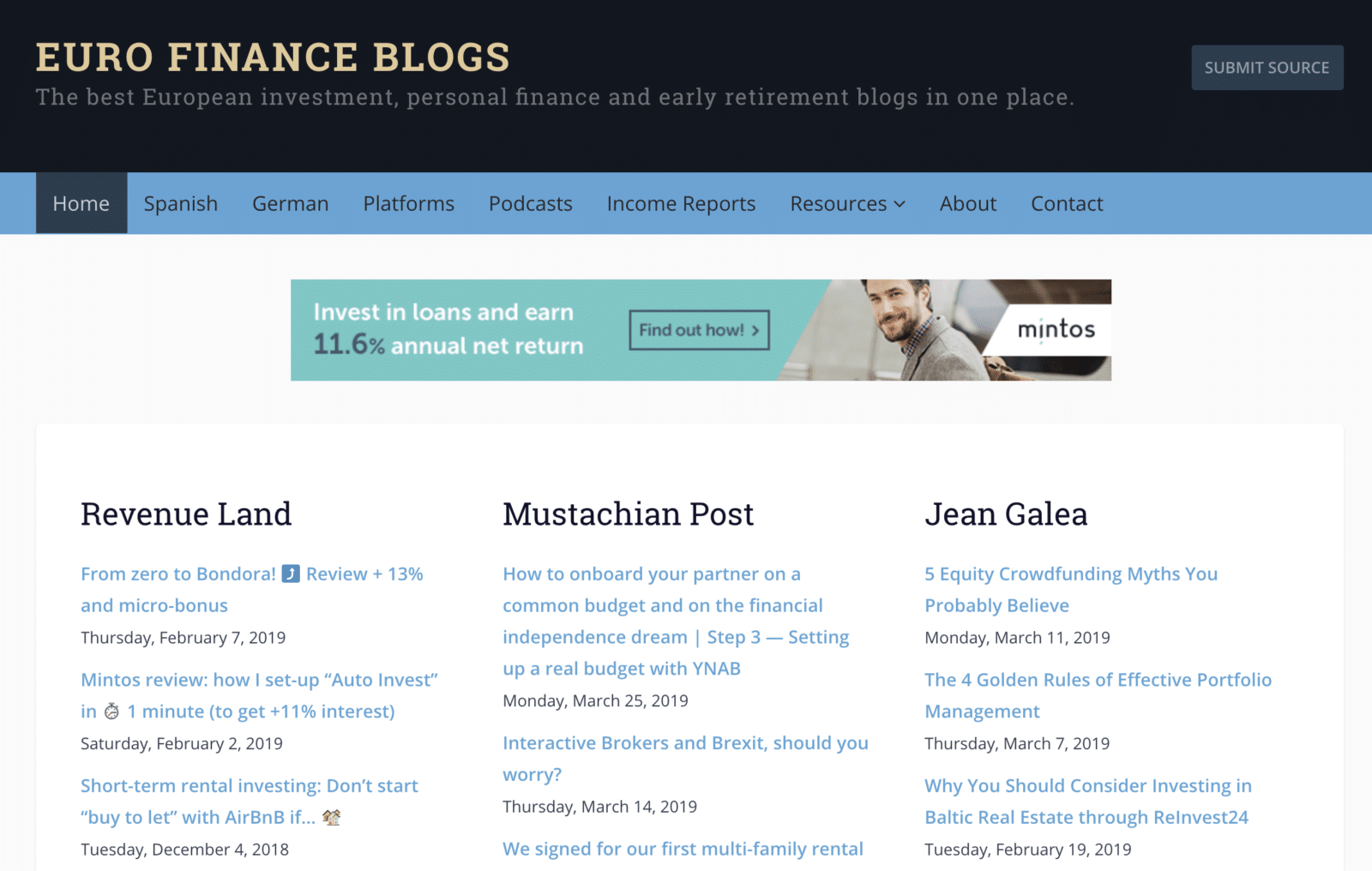The height and width of the screenshot is (871, 1372).
Task: Open the Spanish blogs section
Action: click(181, 203)
